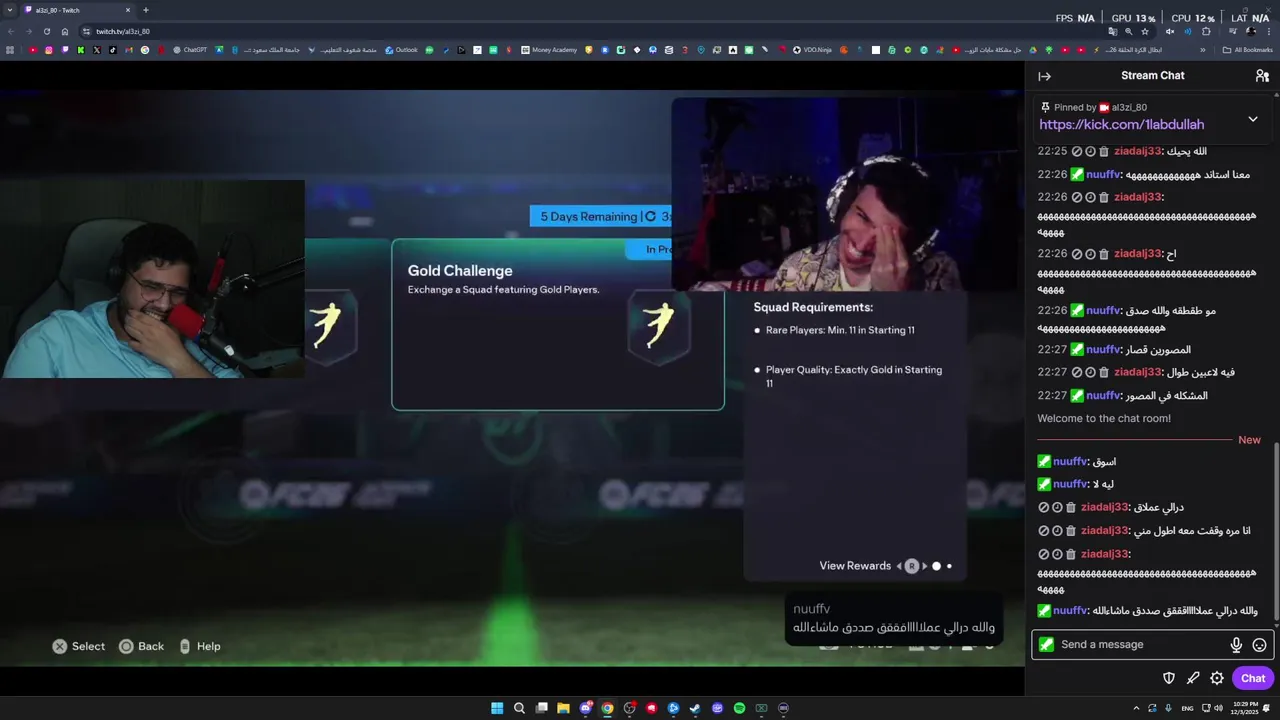Click the translate page icon

(1113, 31)
